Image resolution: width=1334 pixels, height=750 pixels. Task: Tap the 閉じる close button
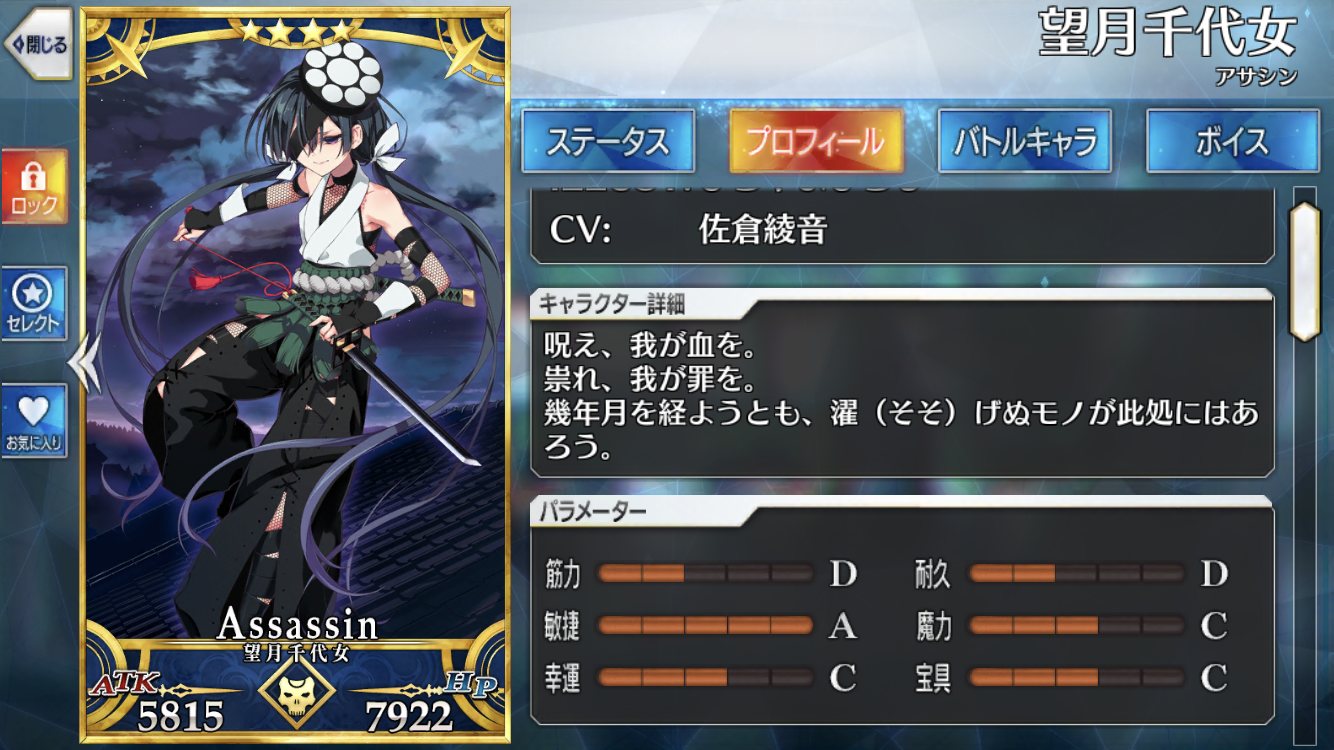click(x=36, y=44)
